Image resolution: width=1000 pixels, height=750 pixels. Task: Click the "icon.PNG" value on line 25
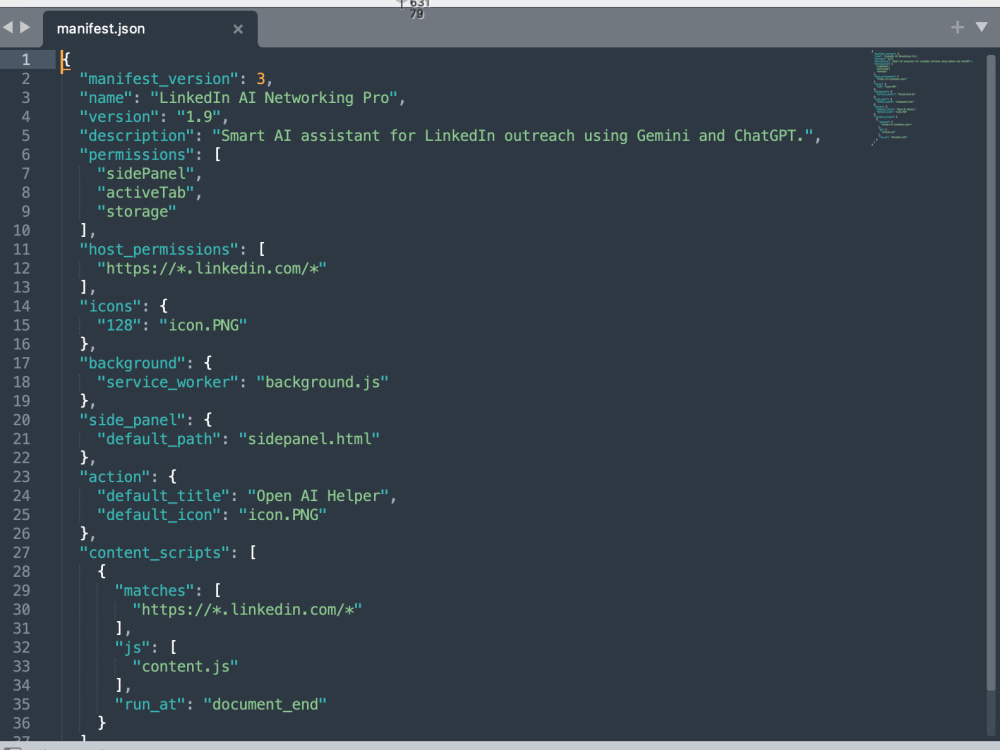click(283, 515)
